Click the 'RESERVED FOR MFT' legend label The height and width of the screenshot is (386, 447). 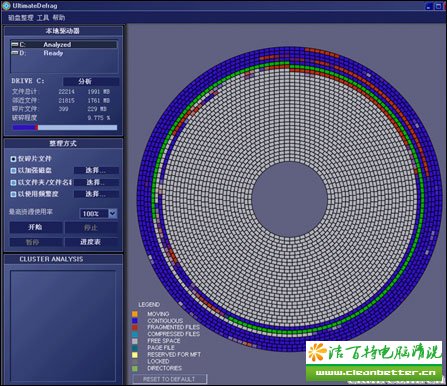click(174, 355)
